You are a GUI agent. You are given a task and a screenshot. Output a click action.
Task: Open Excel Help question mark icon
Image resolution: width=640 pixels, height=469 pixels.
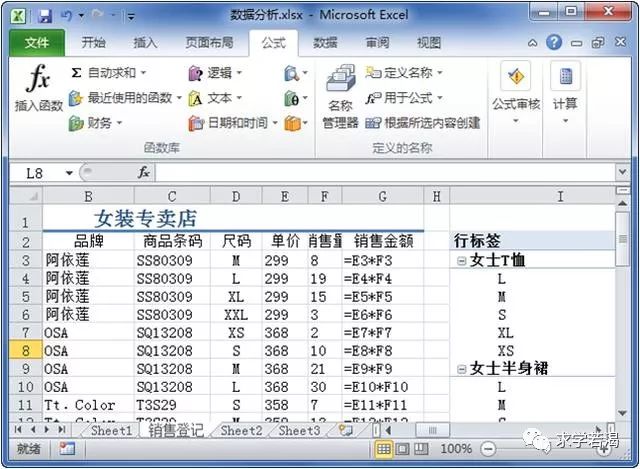[x=554, y=42]
